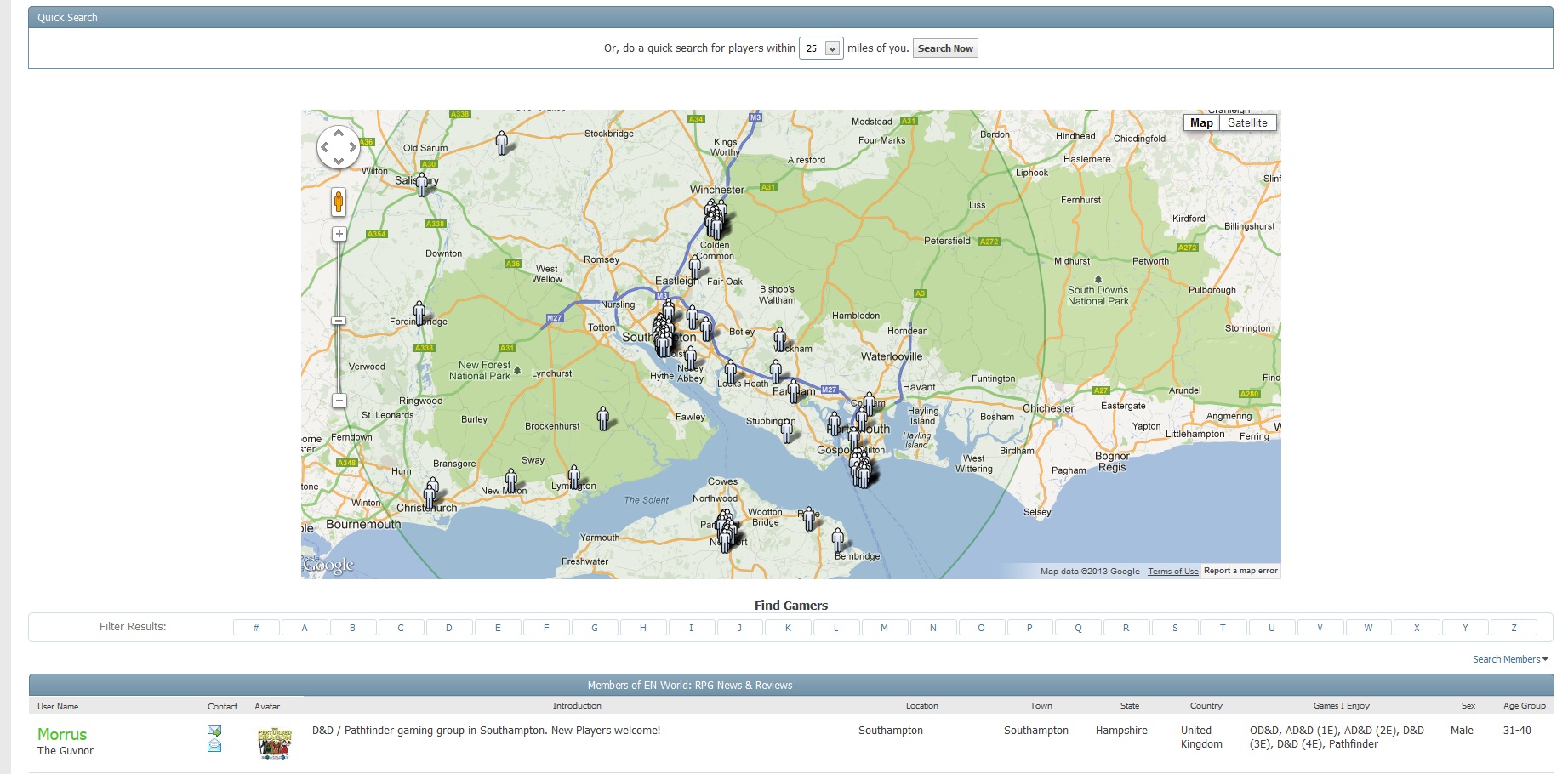
Task: Zoom out using the map minus button
Action: (x=339, y=400)
